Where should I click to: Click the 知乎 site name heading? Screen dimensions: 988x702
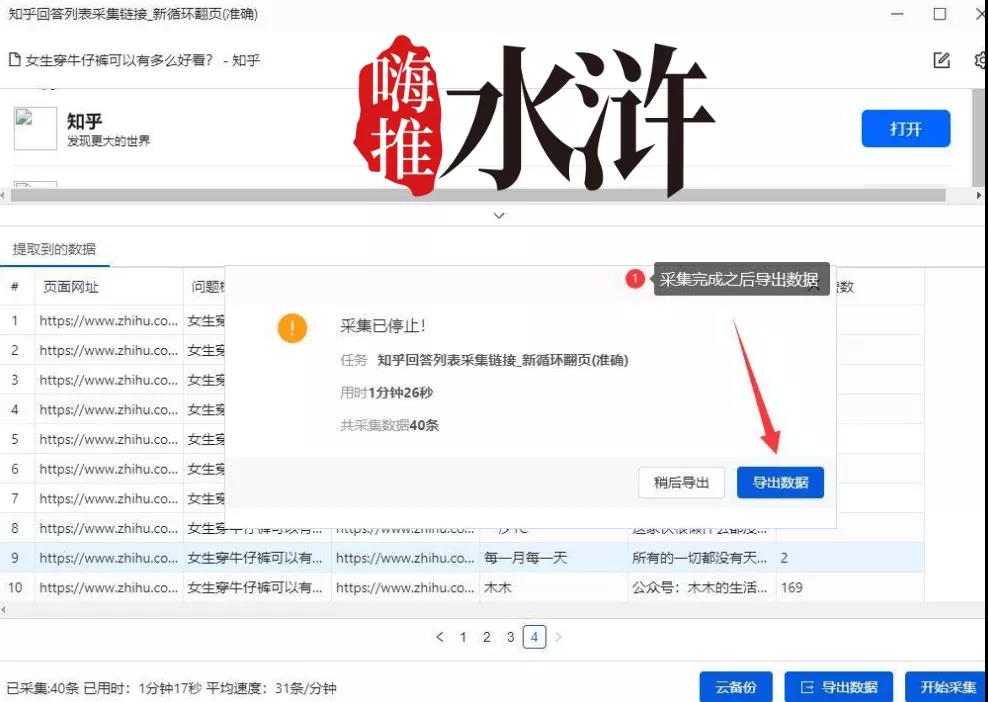(x=84, y=120)
